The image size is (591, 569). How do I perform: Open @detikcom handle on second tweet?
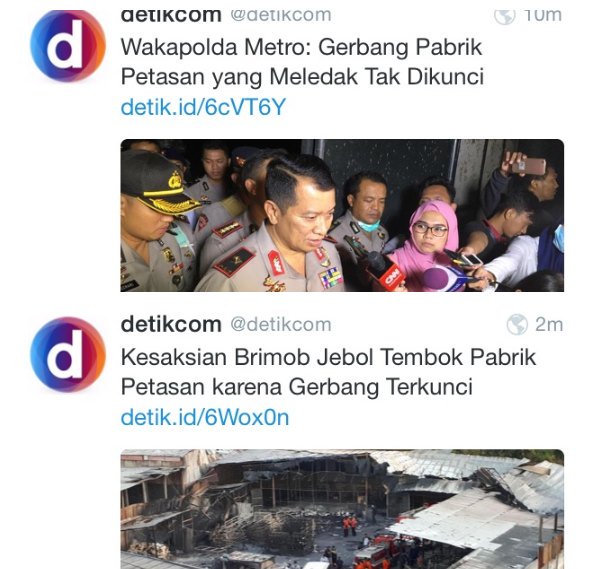[x=281, y=324]
